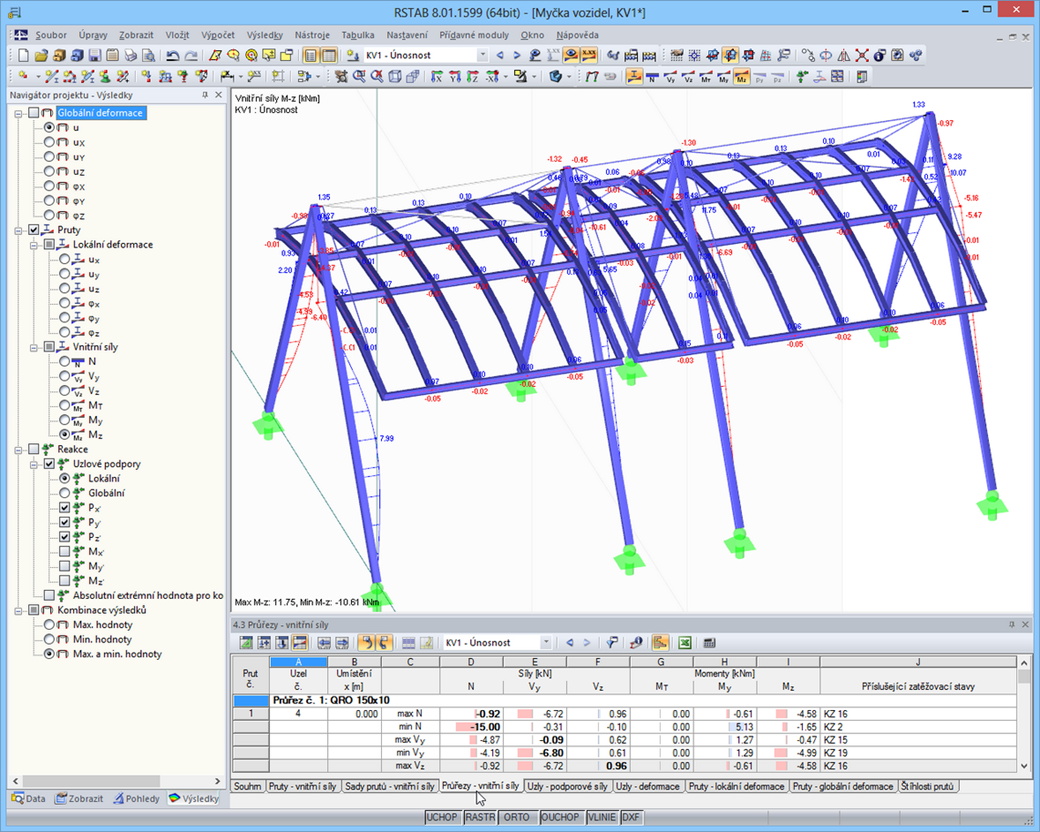The width and height of the screenshot is (1040, 832).
Task: Collapse the Reakce tree node
Action: 19,449
